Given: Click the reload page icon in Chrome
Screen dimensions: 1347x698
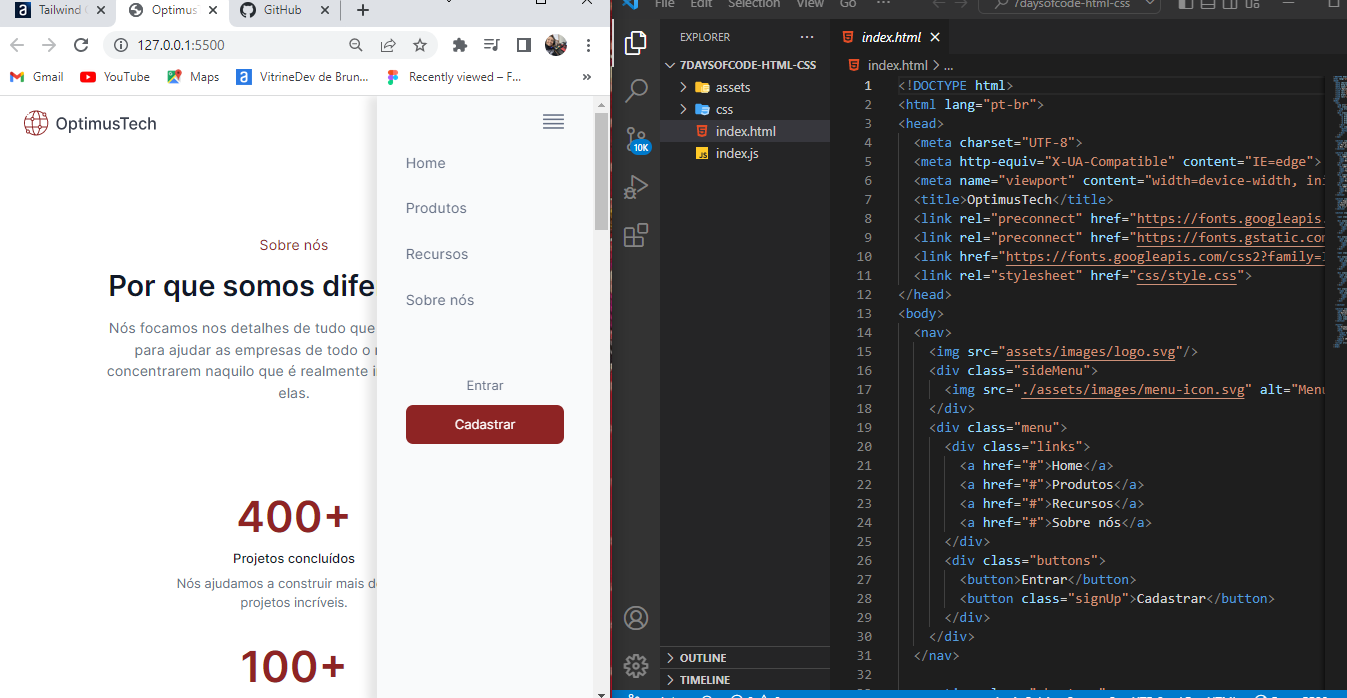Looking at the screenshot, I should (x=80, y=44).
